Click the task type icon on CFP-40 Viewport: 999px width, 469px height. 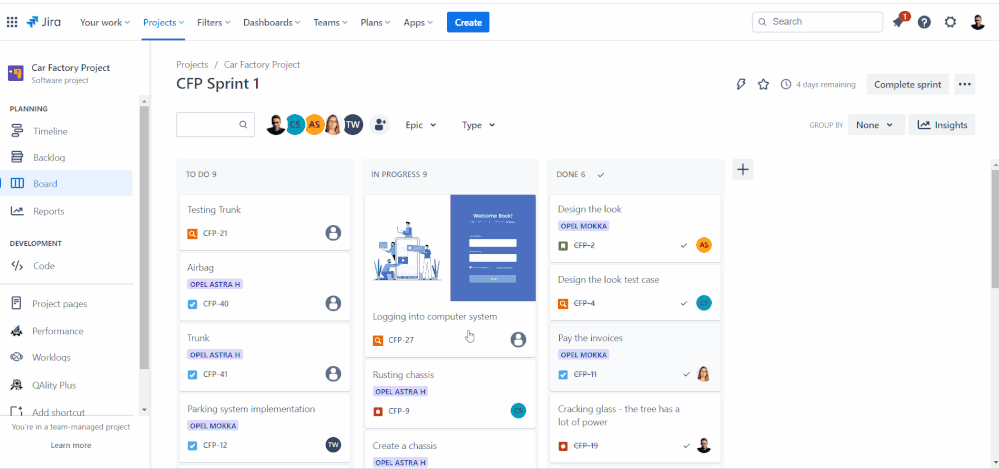(x=192, y=304)
